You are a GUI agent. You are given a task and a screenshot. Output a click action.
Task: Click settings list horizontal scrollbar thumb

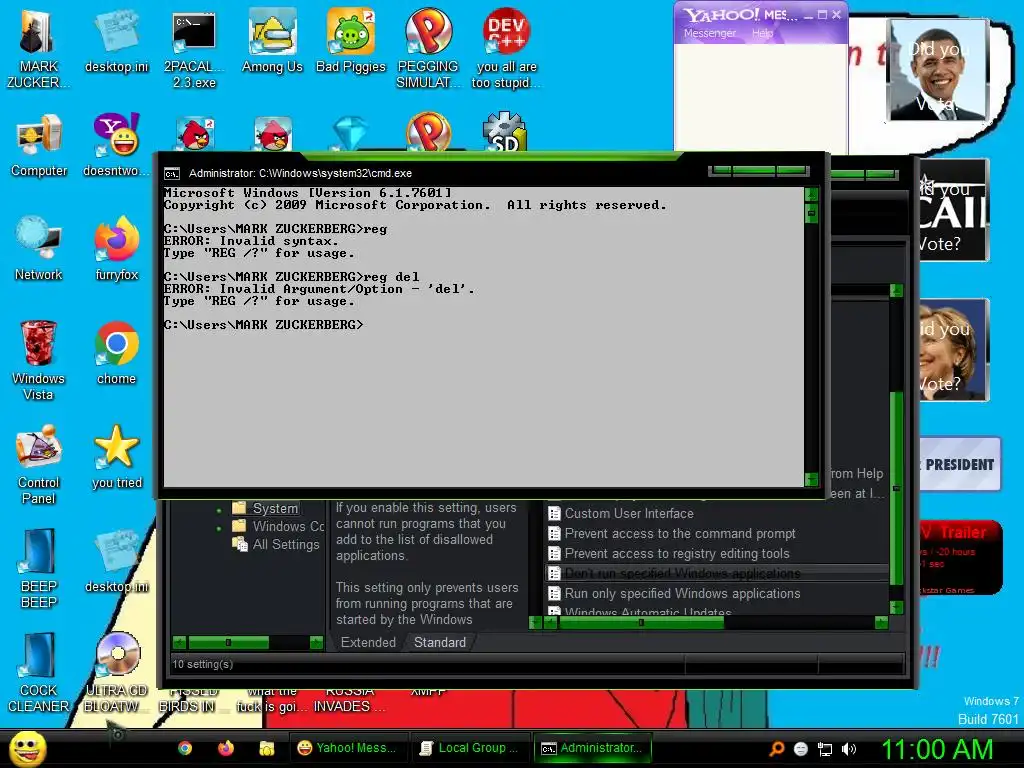click(641, 623)
